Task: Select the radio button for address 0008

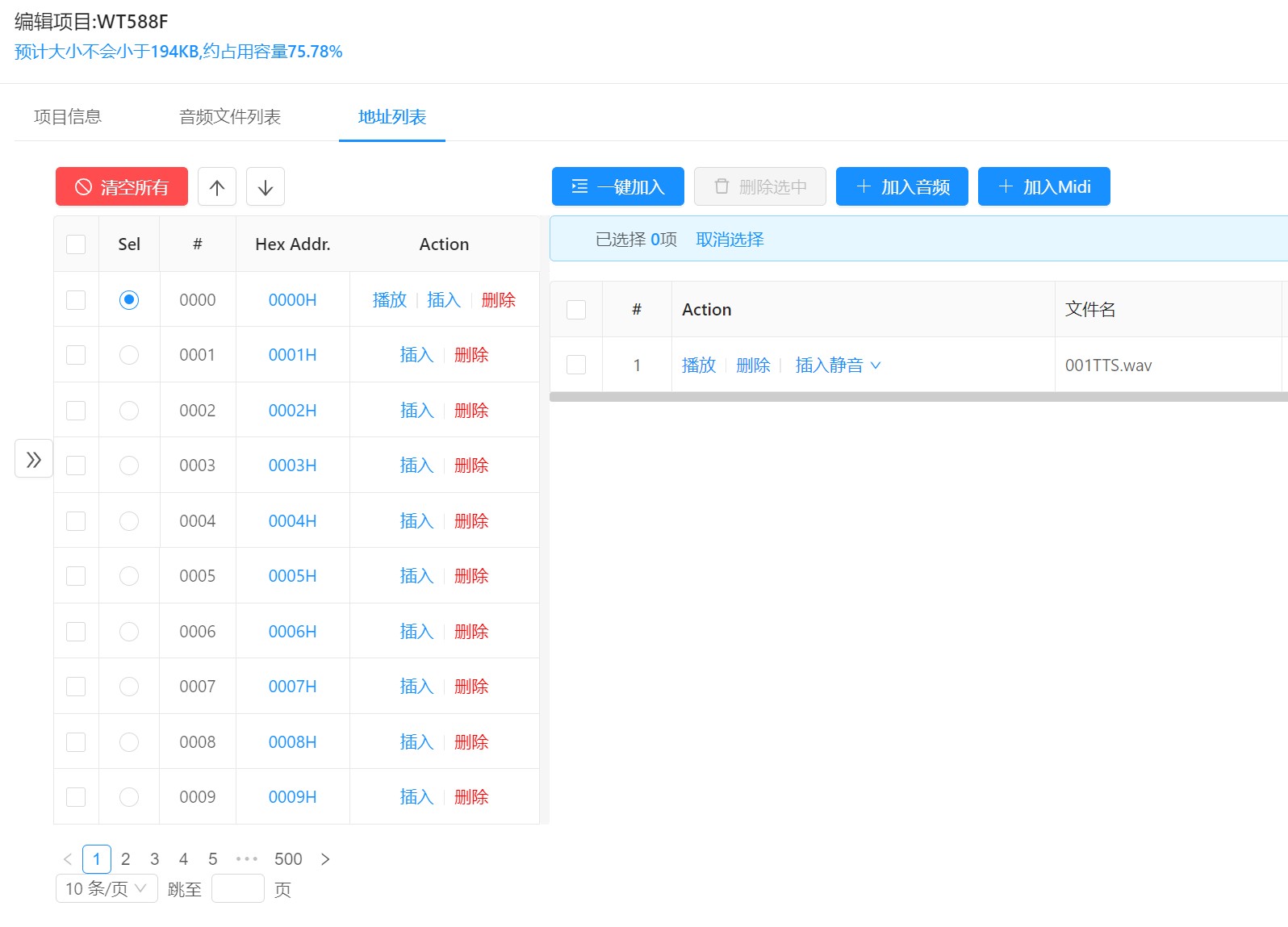Action: (x=129, y=742)
